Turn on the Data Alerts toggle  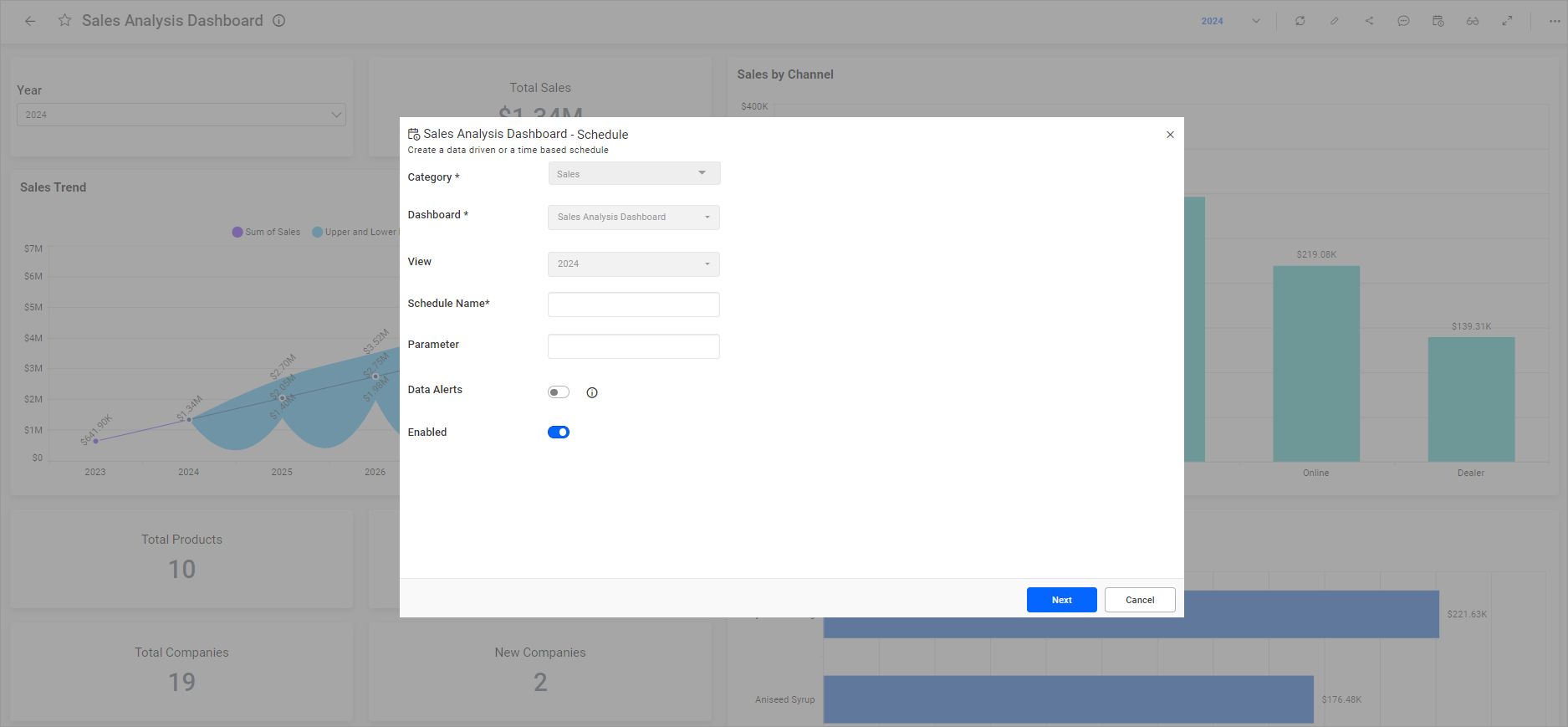click(x=559, y=392)
